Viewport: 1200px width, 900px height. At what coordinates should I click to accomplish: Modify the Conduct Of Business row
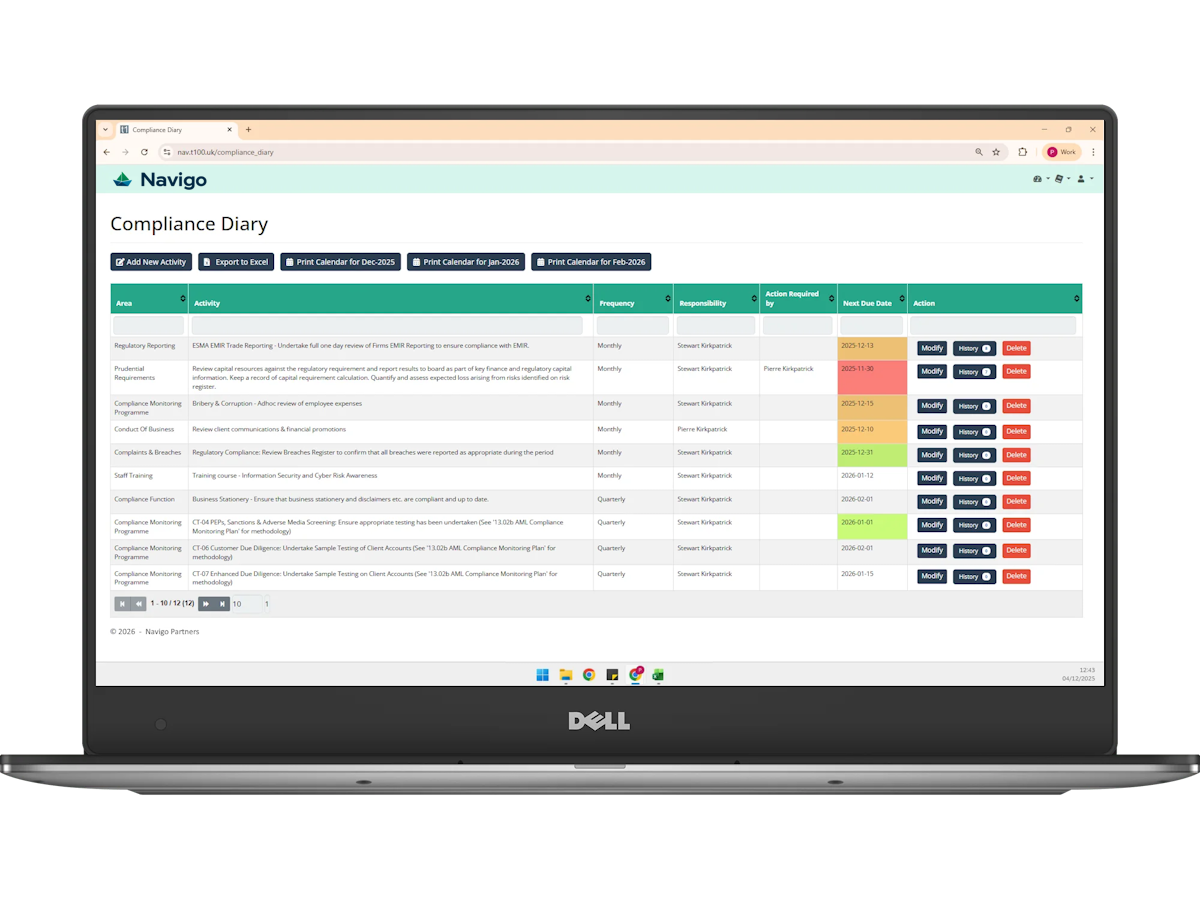(932, 432)
